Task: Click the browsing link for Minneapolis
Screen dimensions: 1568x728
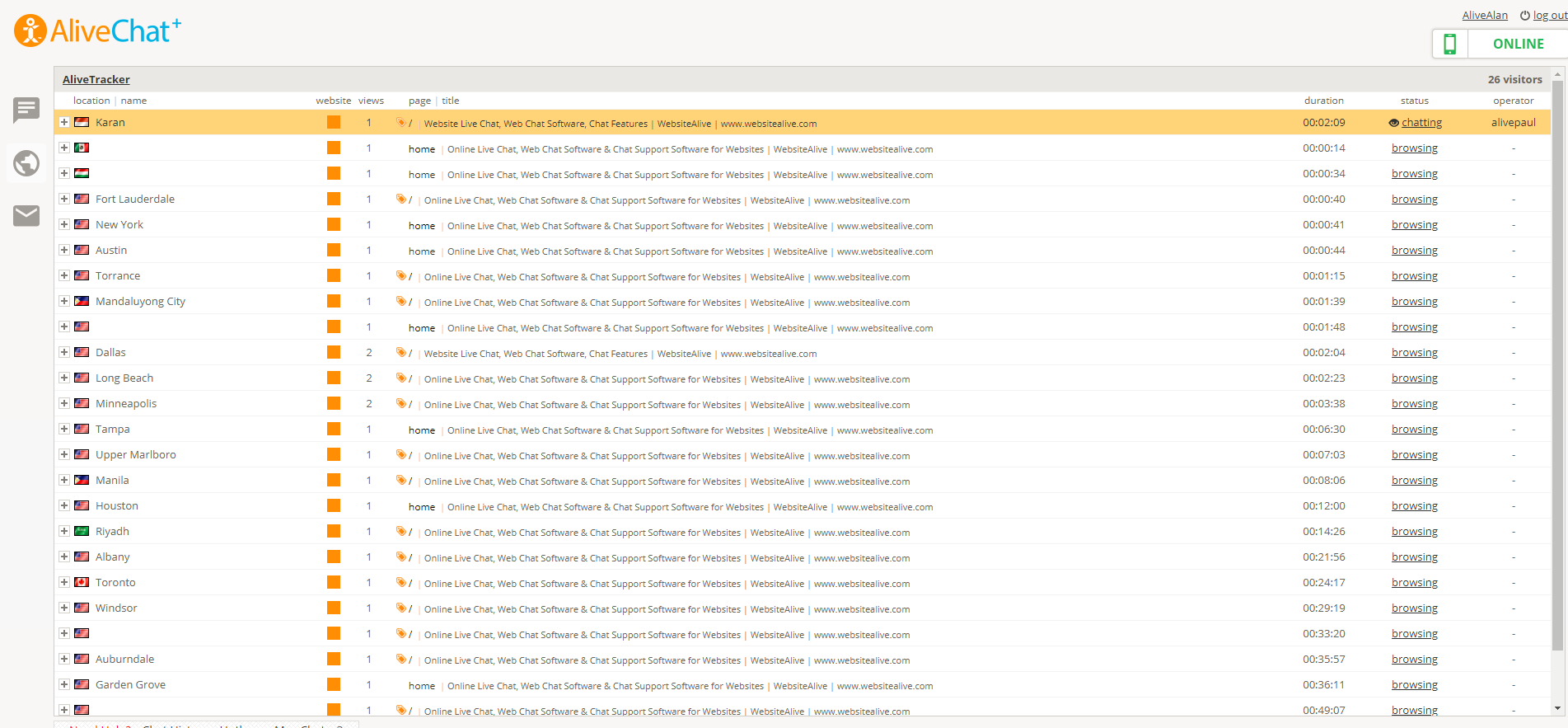Action: click(x=1415, y=403)
